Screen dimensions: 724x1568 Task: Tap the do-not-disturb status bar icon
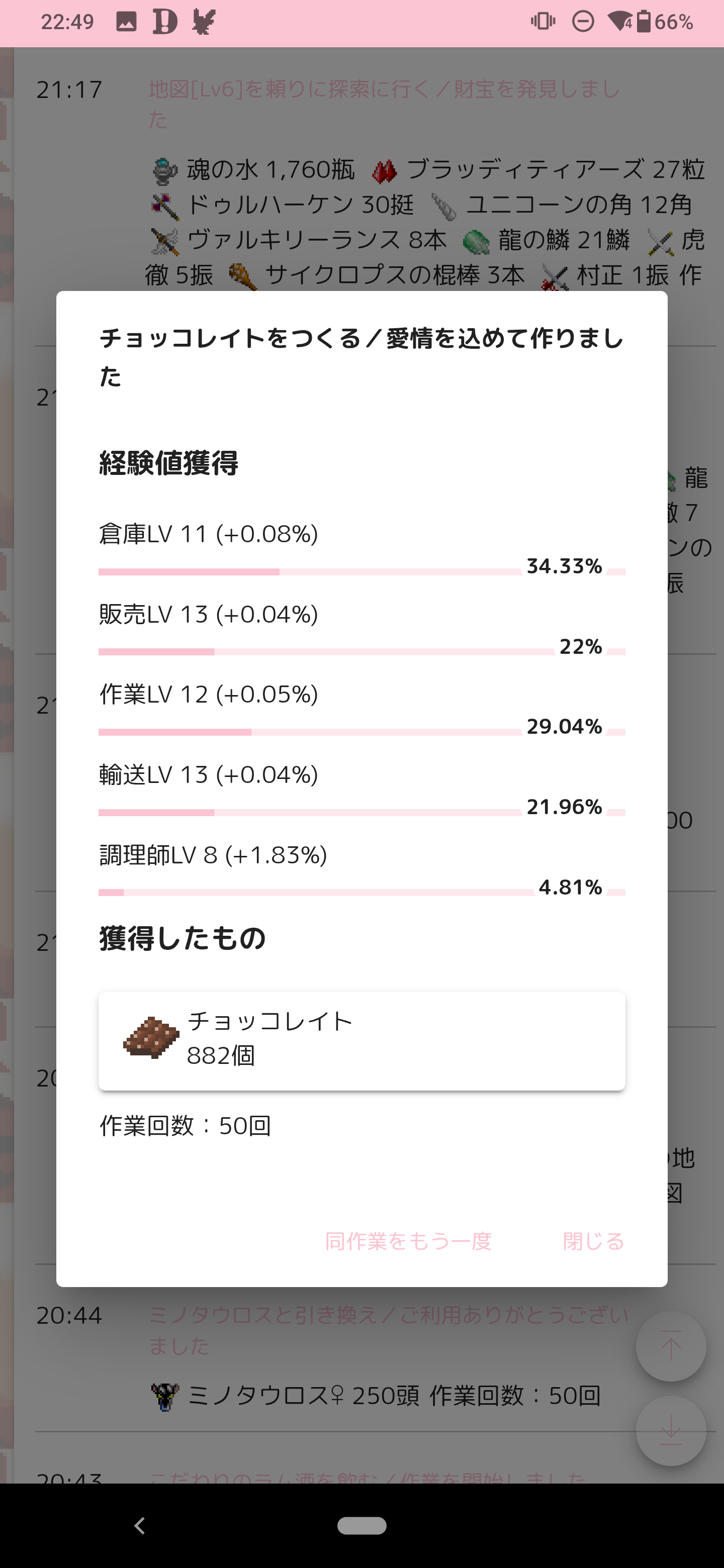pyautogui.click(x=583, y=22)
